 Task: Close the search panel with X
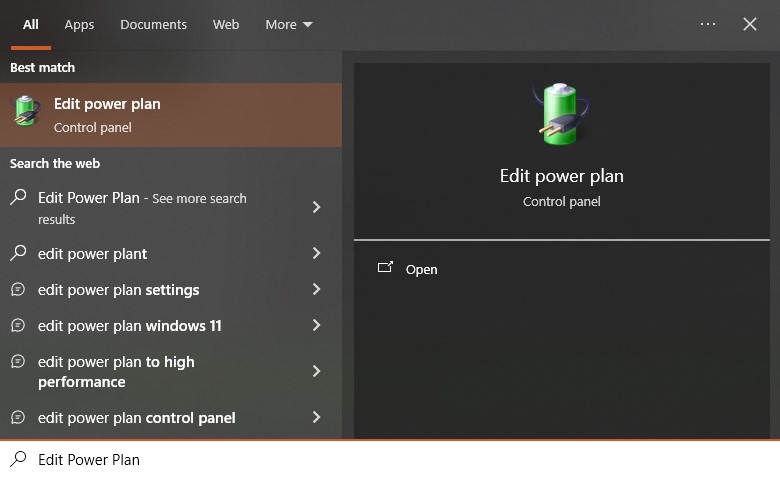click(750, 24)
